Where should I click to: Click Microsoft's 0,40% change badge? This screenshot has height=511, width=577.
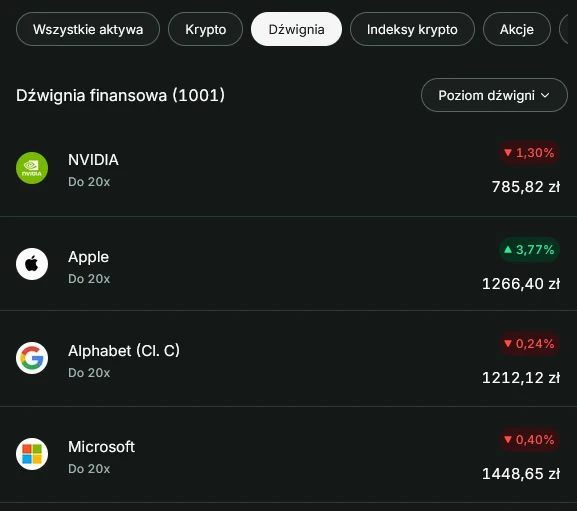click(529, 439)
